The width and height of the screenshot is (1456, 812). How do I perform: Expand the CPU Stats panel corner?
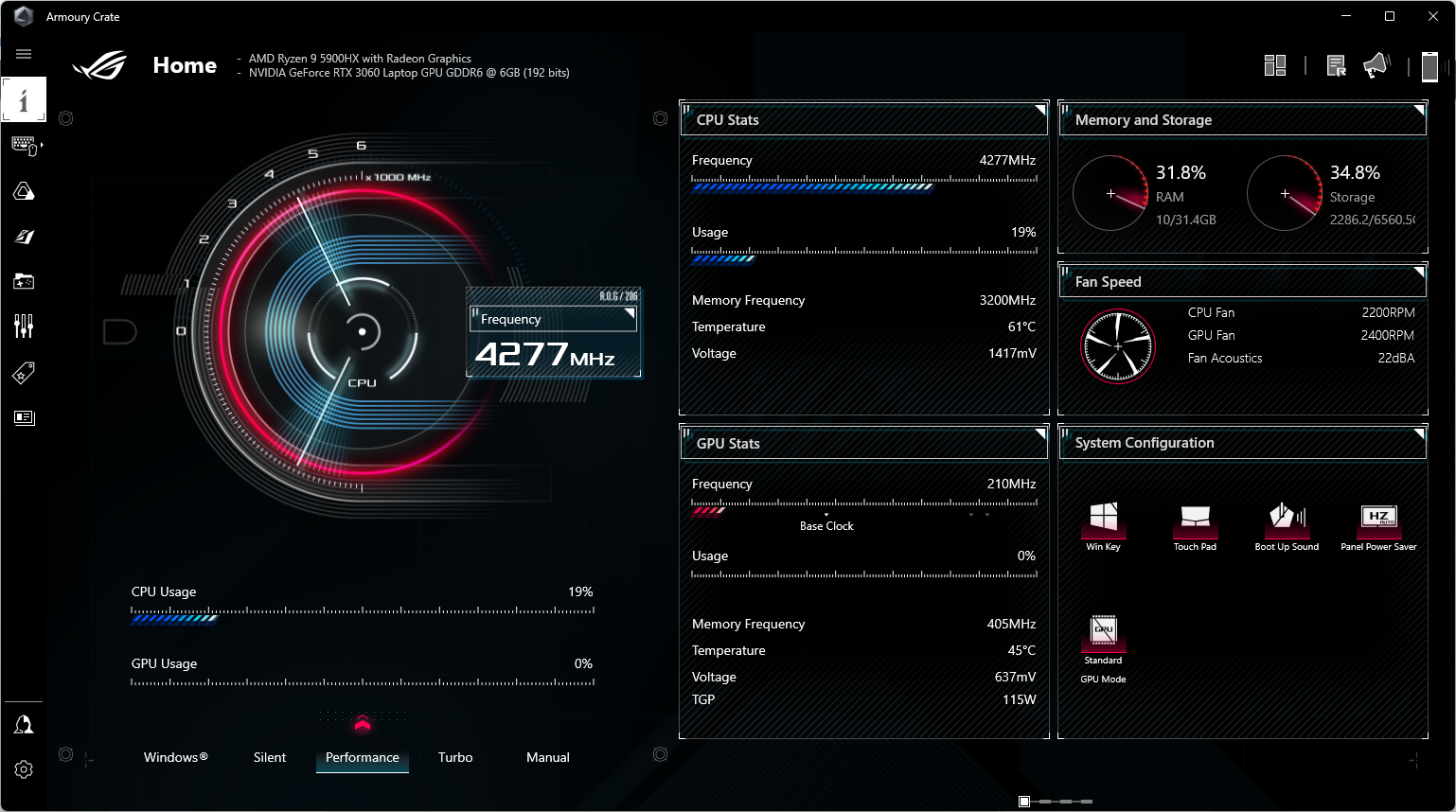click(x=1040, y=110)
